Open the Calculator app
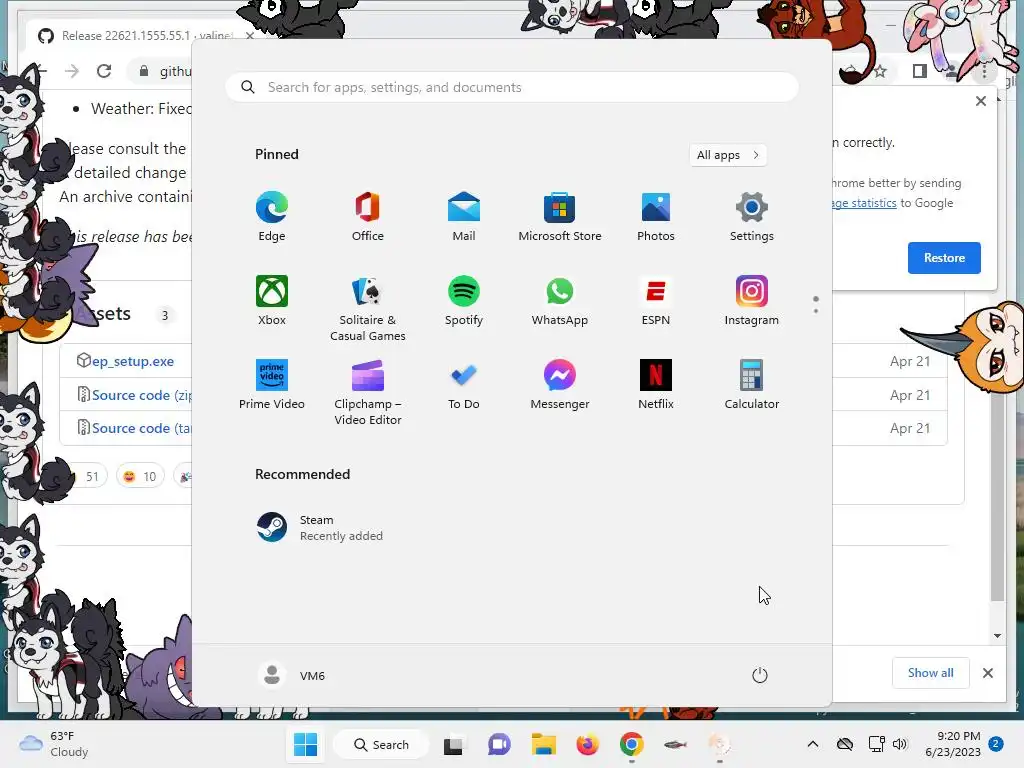Viewport: 1024px width, 768px height. 752,385
